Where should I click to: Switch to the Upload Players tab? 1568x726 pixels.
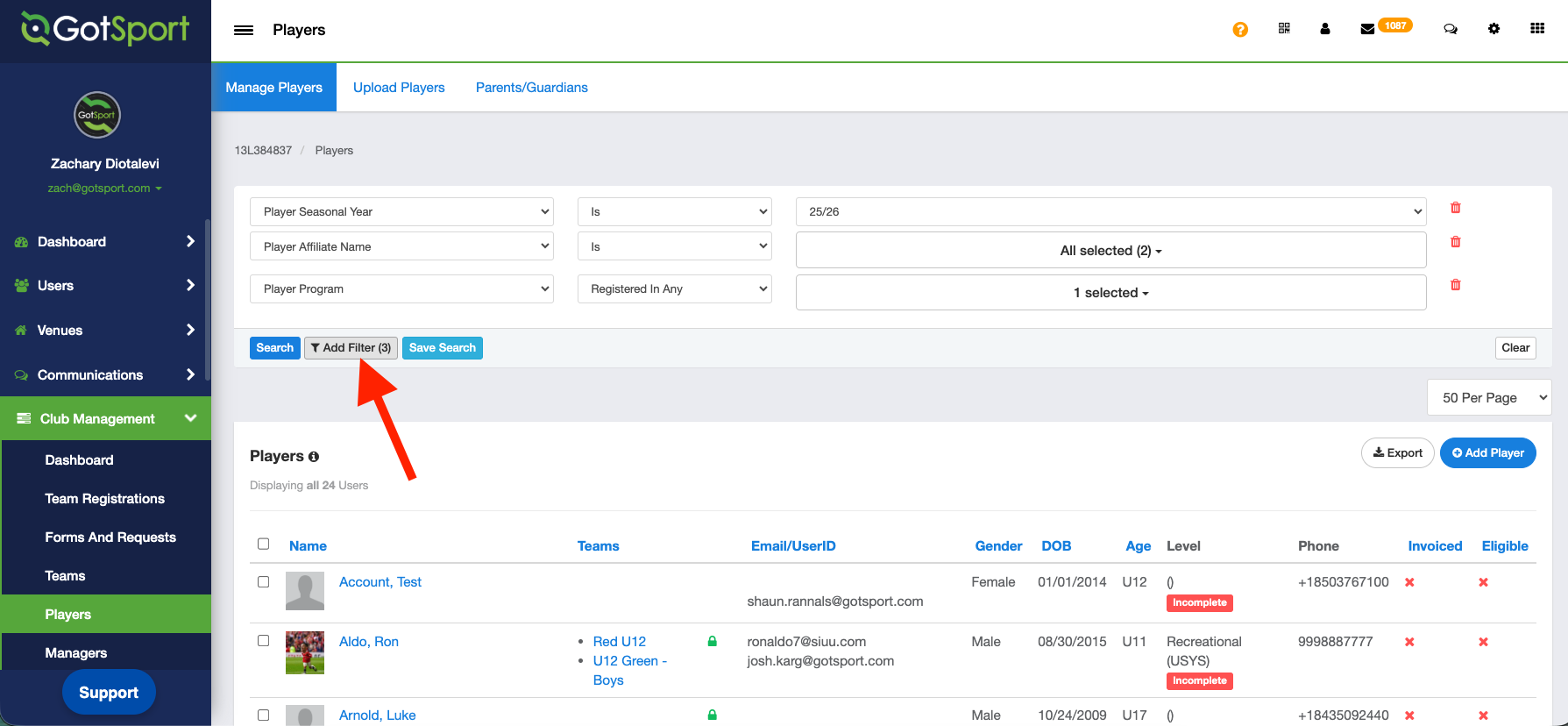(399, 88)
